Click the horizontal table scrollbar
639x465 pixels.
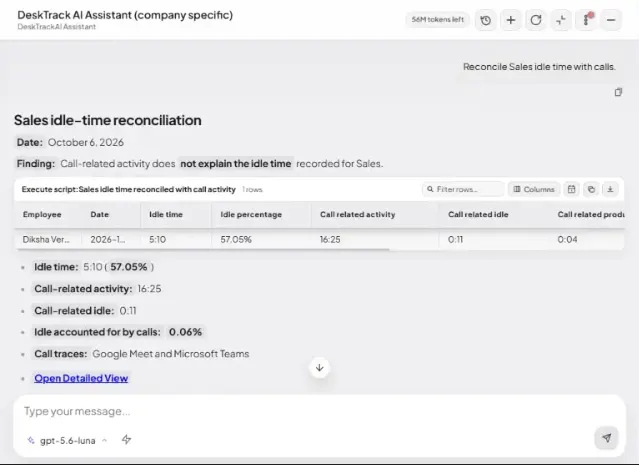[202, 249]
